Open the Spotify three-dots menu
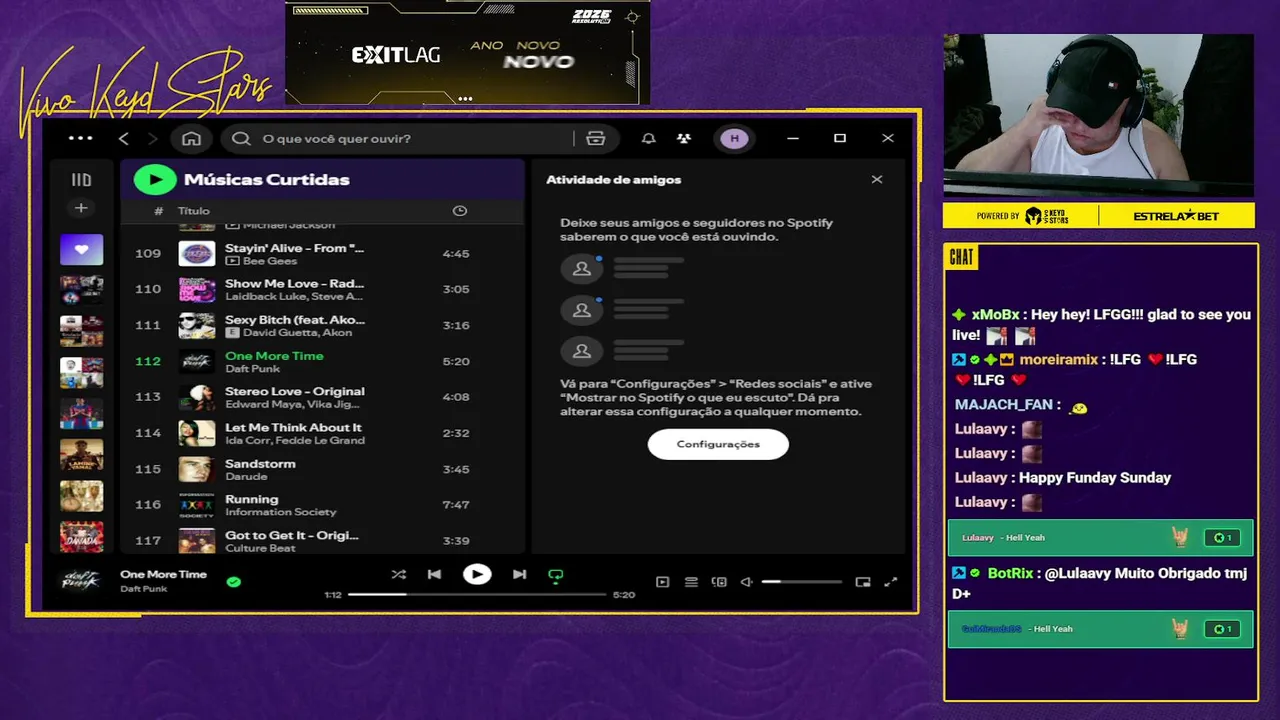The width and height of the screenshot is (1280, 720). tap(80, 139)
